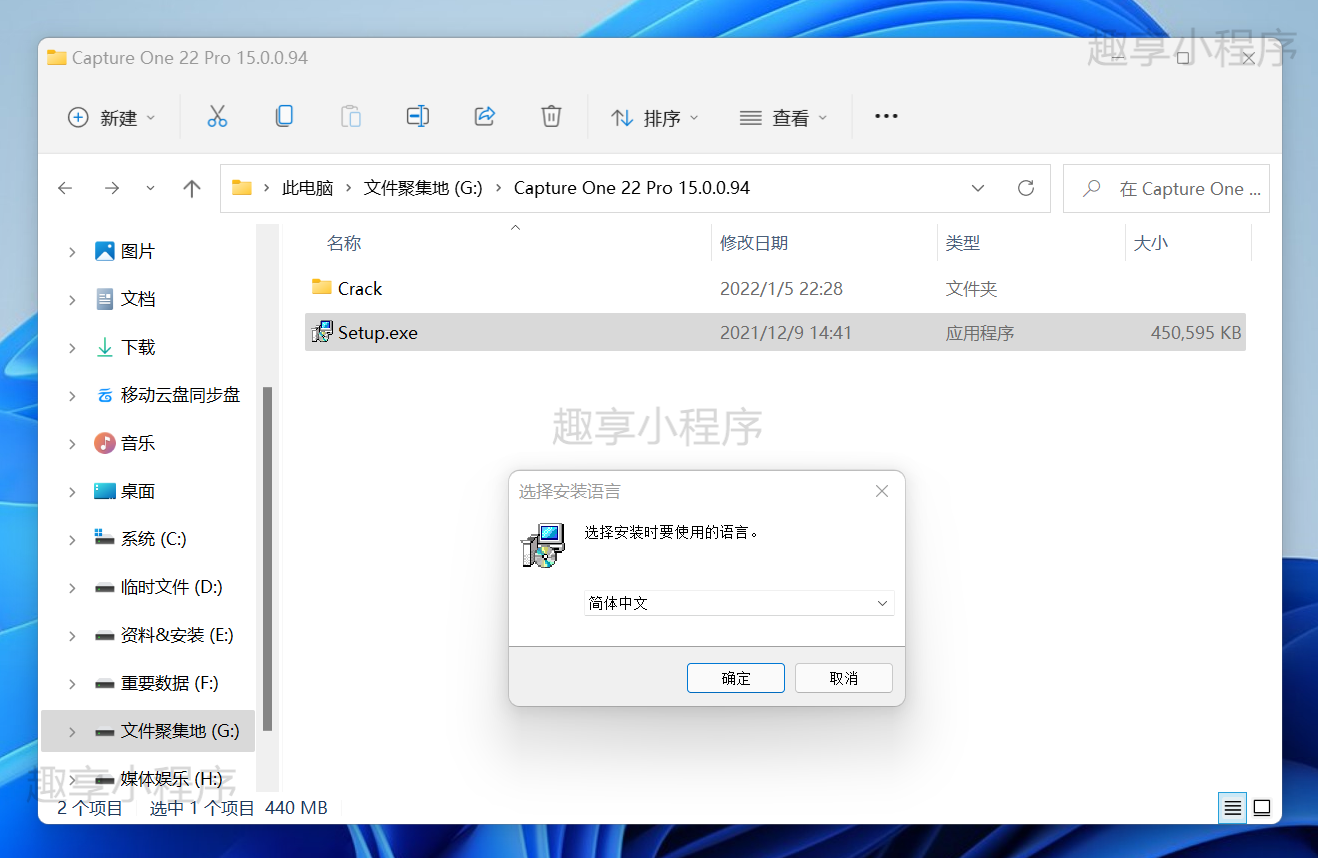The image size is (1318, 858).
Task: Click the 450,595 KB size cell
Action: 1196,332
